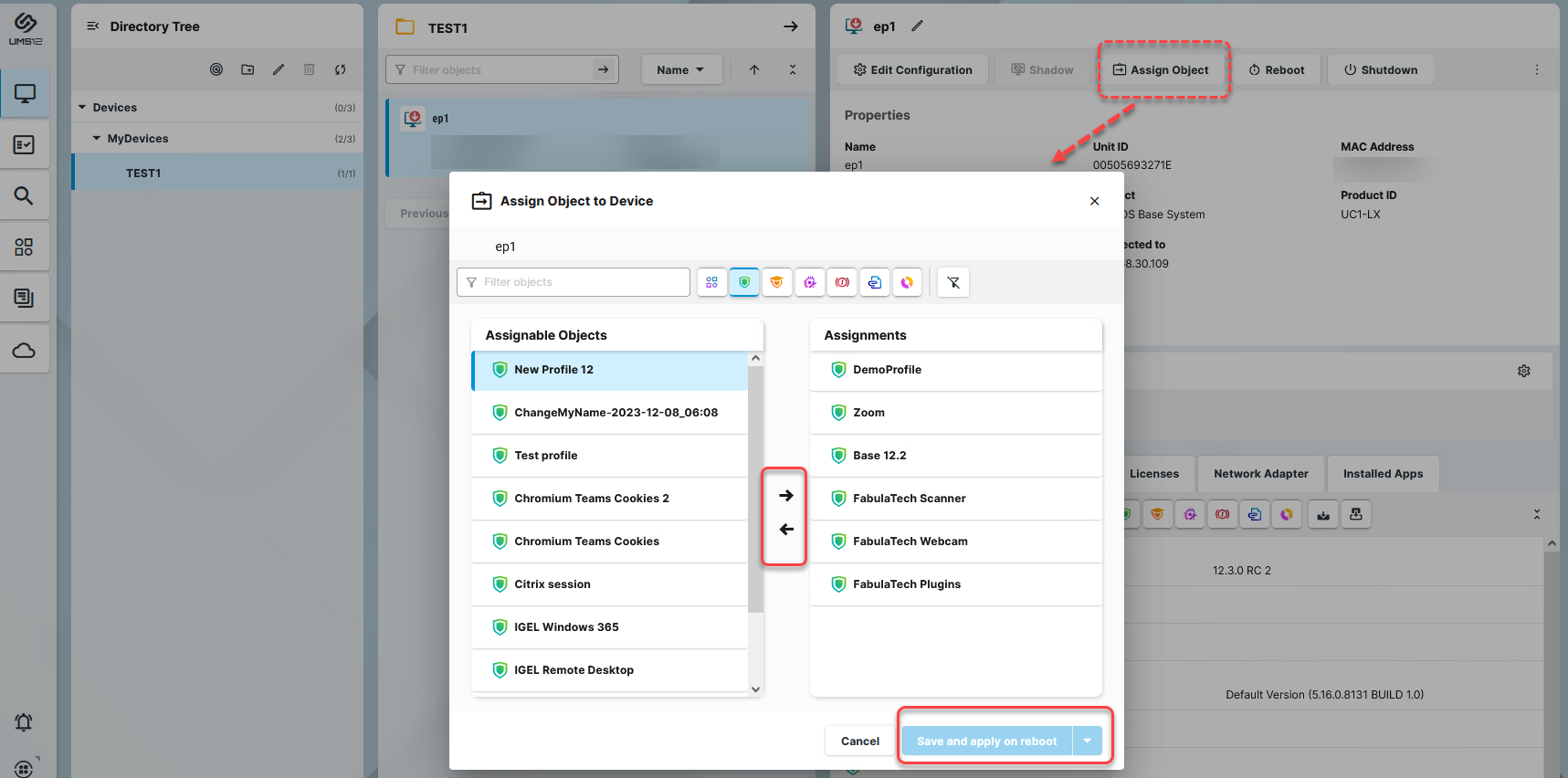Close the Assign Object to Device dialog
The height and width of the screenshot is (778, 1568).
tap(1094, 201)
